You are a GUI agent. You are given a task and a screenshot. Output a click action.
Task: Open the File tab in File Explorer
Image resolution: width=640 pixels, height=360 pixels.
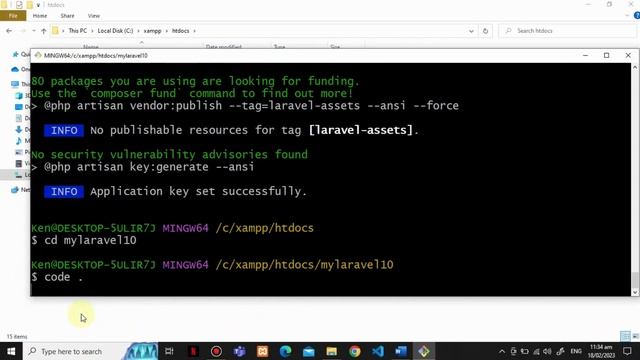13,16
